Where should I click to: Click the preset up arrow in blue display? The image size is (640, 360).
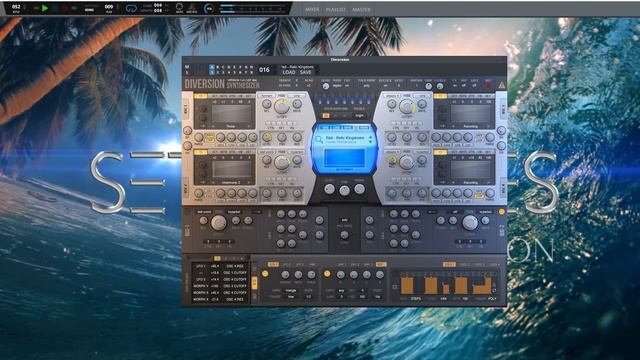(x=370, y=138)
